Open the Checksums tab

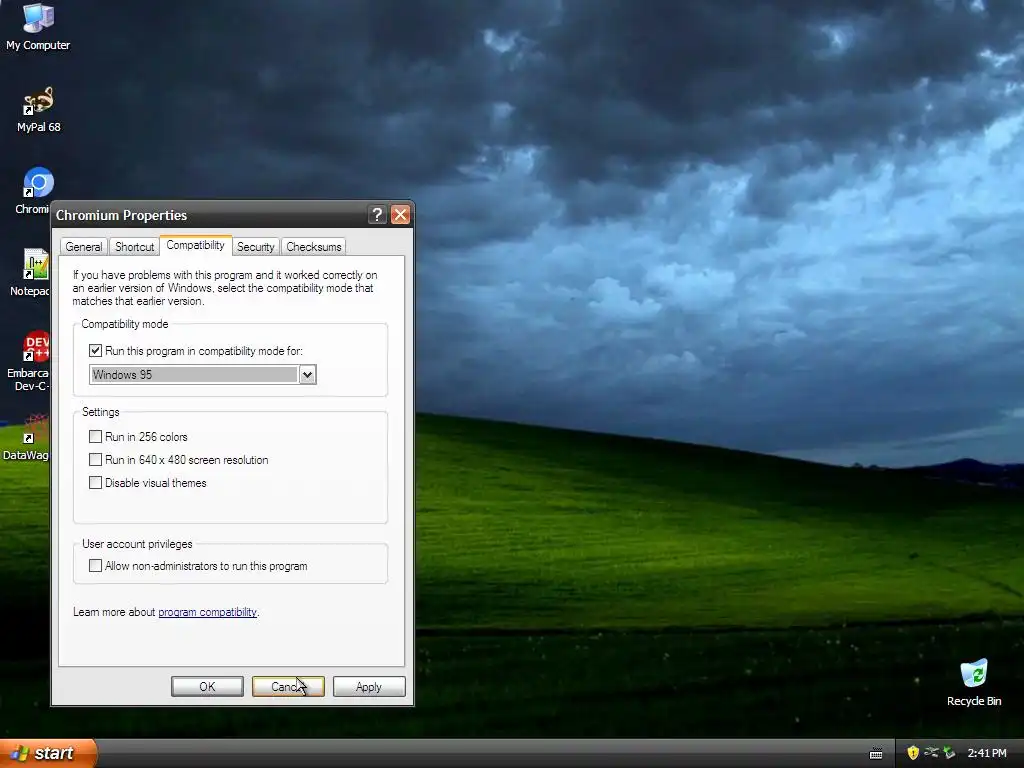pos(313,247)
